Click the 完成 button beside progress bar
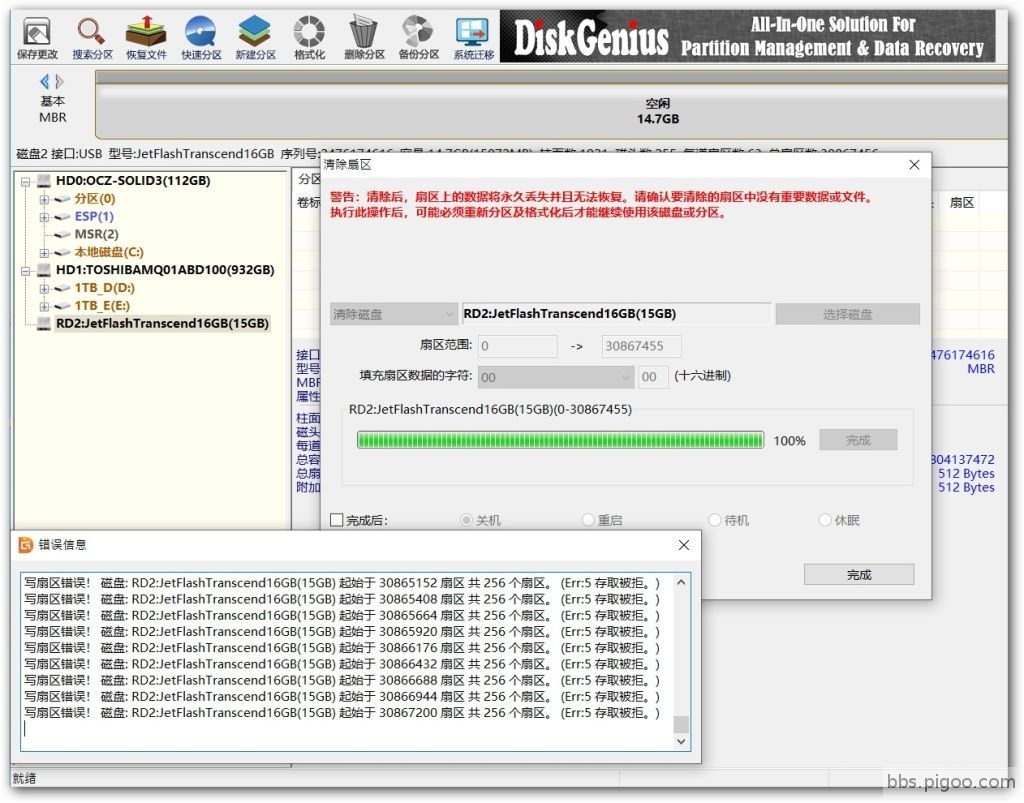 point(858,440)
